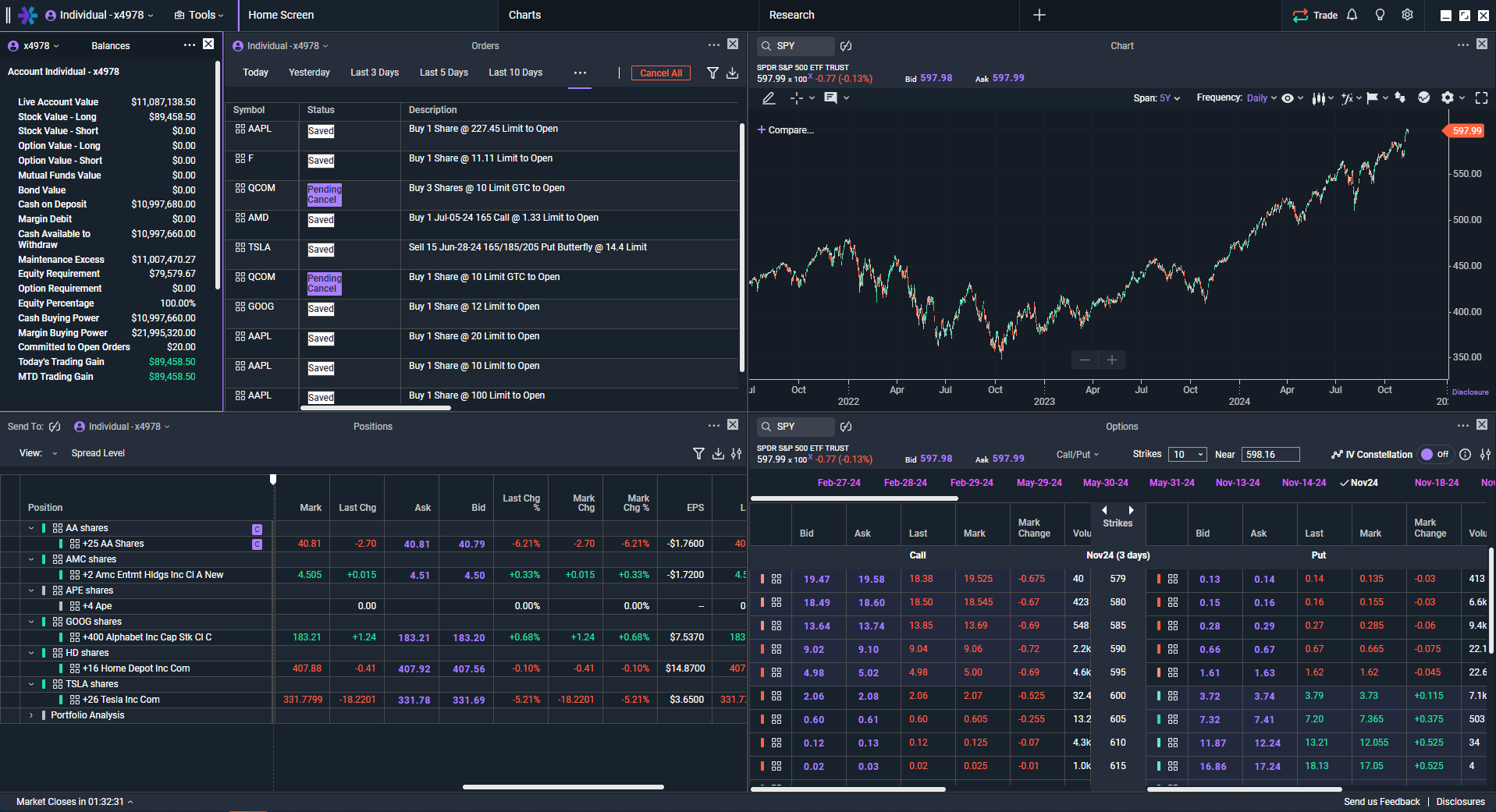Click the lightbulb ideas icon
Screen dimensions: 1496x812
click(1380, 15)
